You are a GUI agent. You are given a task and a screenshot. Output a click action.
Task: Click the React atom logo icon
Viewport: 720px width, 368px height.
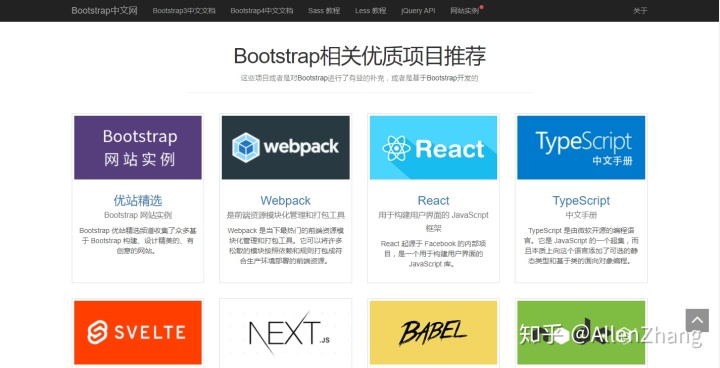tap(396, 148)
